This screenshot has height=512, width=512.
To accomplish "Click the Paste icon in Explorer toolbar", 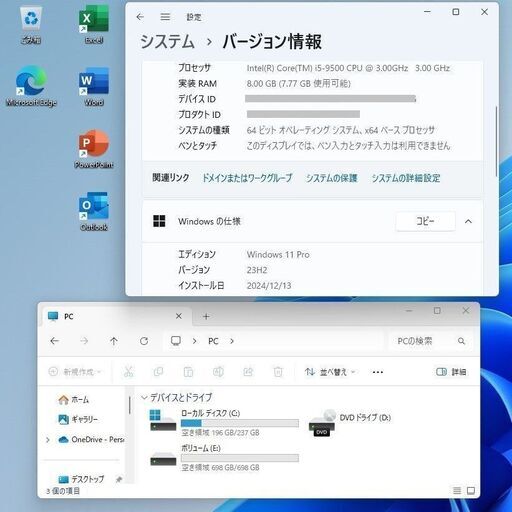I will (x=188, y=372).
